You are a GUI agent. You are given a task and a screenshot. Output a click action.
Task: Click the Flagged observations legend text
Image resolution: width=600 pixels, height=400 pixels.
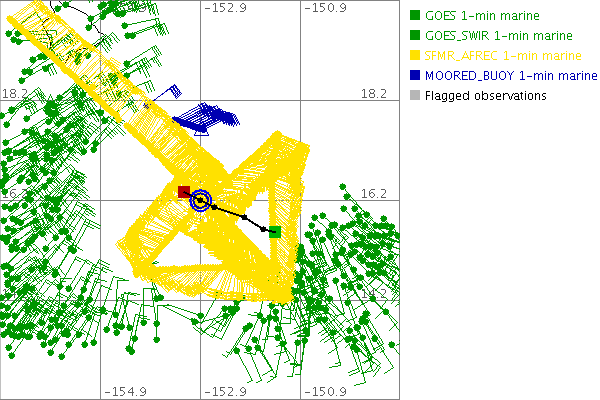click(485, 96)
